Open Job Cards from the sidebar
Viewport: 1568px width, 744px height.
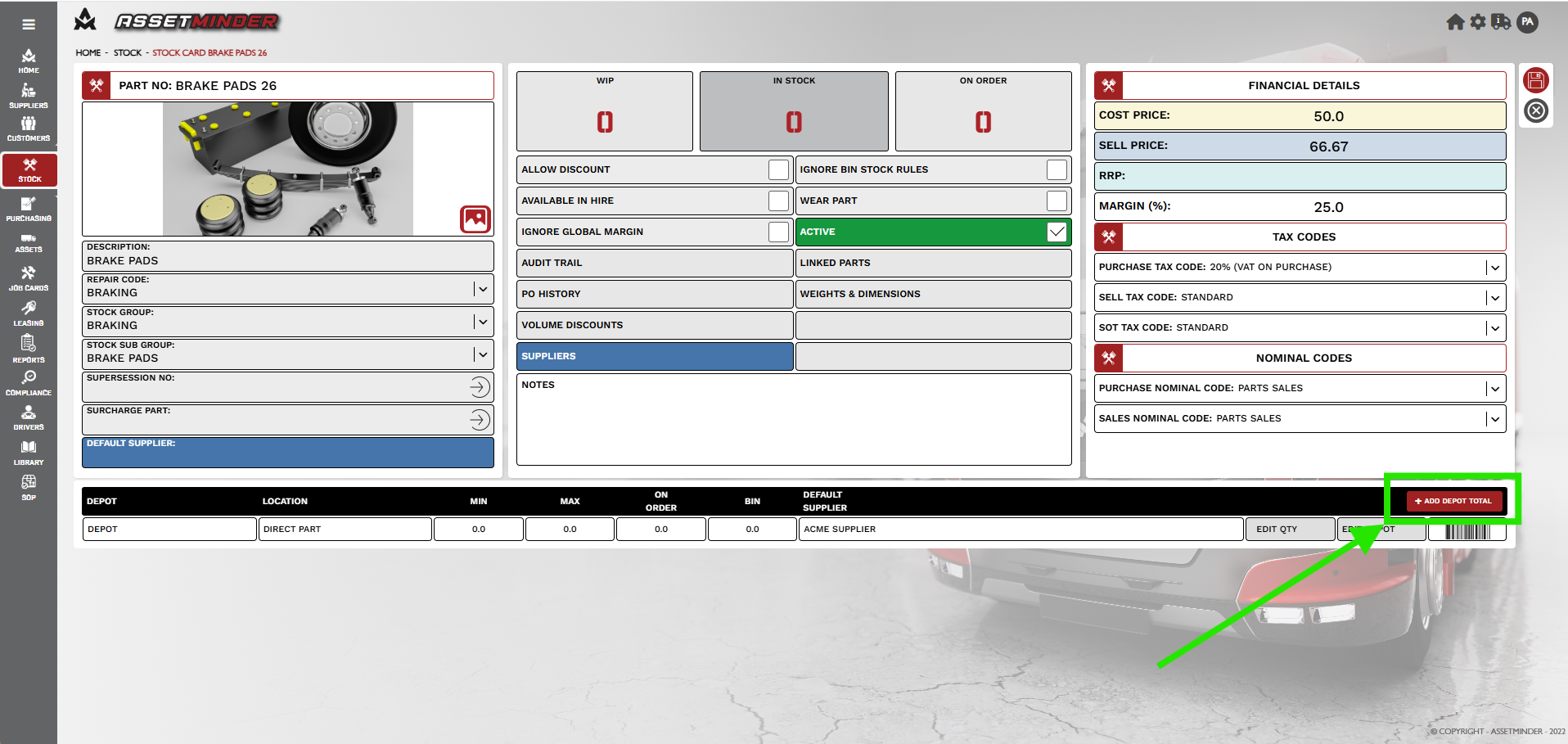tap(29, 278)
